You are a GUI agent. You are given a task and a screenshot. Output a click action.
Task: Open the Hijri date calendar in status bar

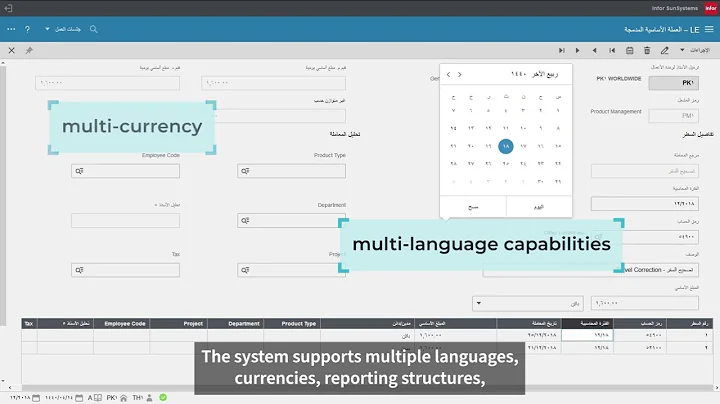79,398
